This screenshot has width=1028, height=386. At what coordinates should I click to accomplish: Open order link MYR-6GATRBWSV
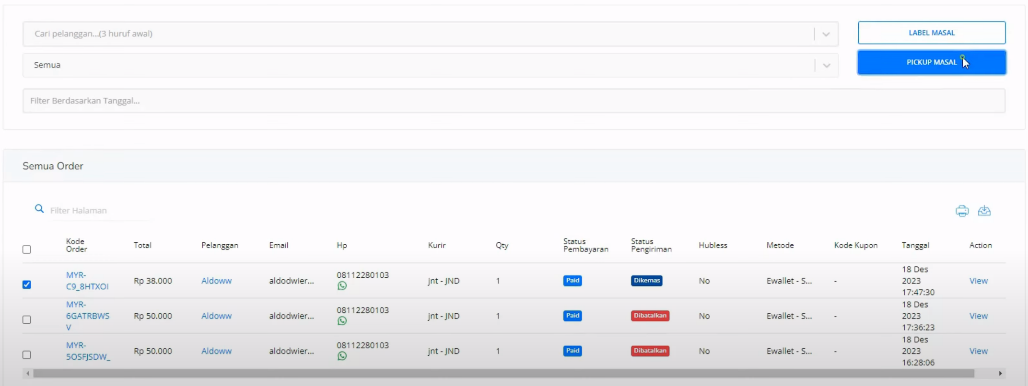tap(87, 316)
